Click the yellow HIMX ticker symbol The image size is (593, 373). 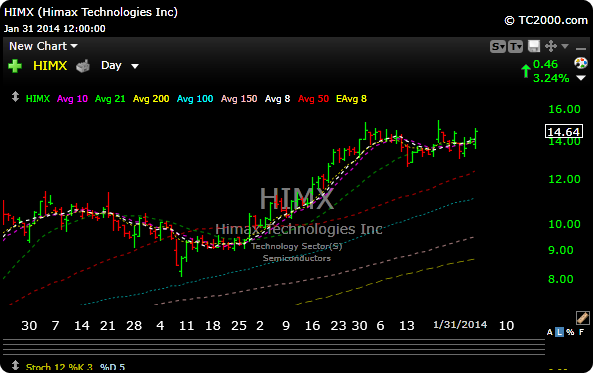[x=50, y=66]
